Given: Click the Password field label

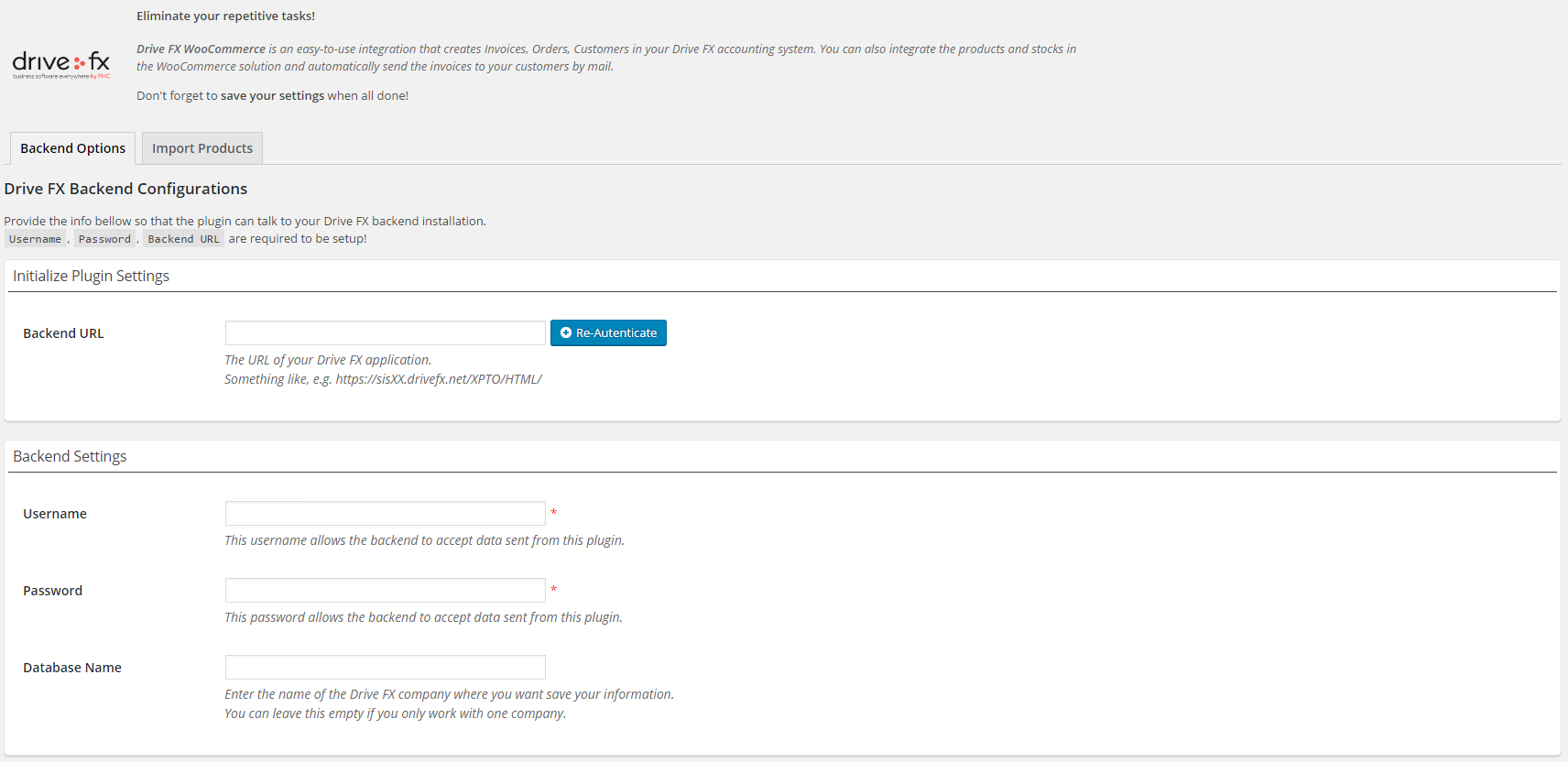Looking at the screenshot, I should click(52, 591).
